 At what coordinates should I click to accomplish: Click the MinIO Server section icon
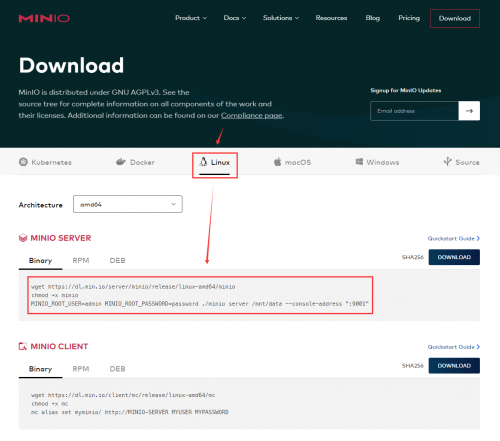pyautogui.click(x=23, y=238)
